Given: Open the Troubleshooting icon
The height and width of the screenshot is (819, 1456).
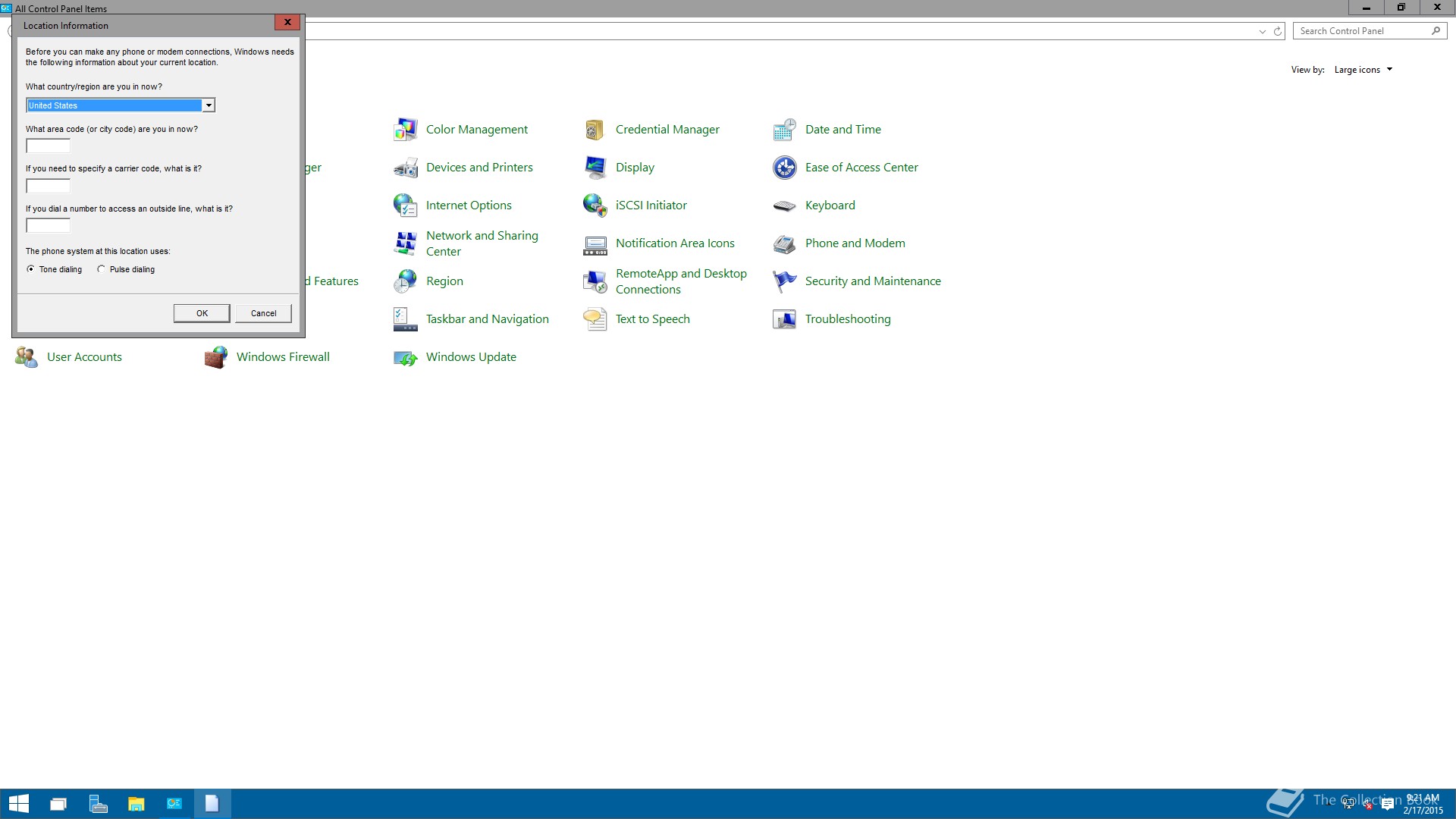Looking at the screenshot, I should click(784, 319).
